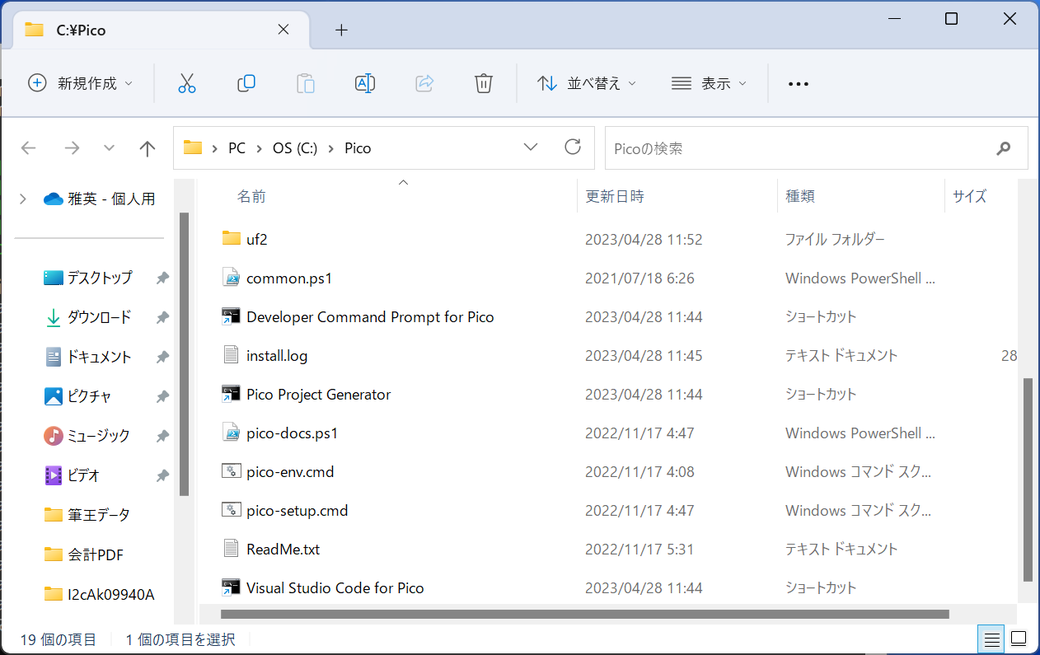Expand the chevron after PC in address bar
The image size is (1040, 655).
[259, 149]
